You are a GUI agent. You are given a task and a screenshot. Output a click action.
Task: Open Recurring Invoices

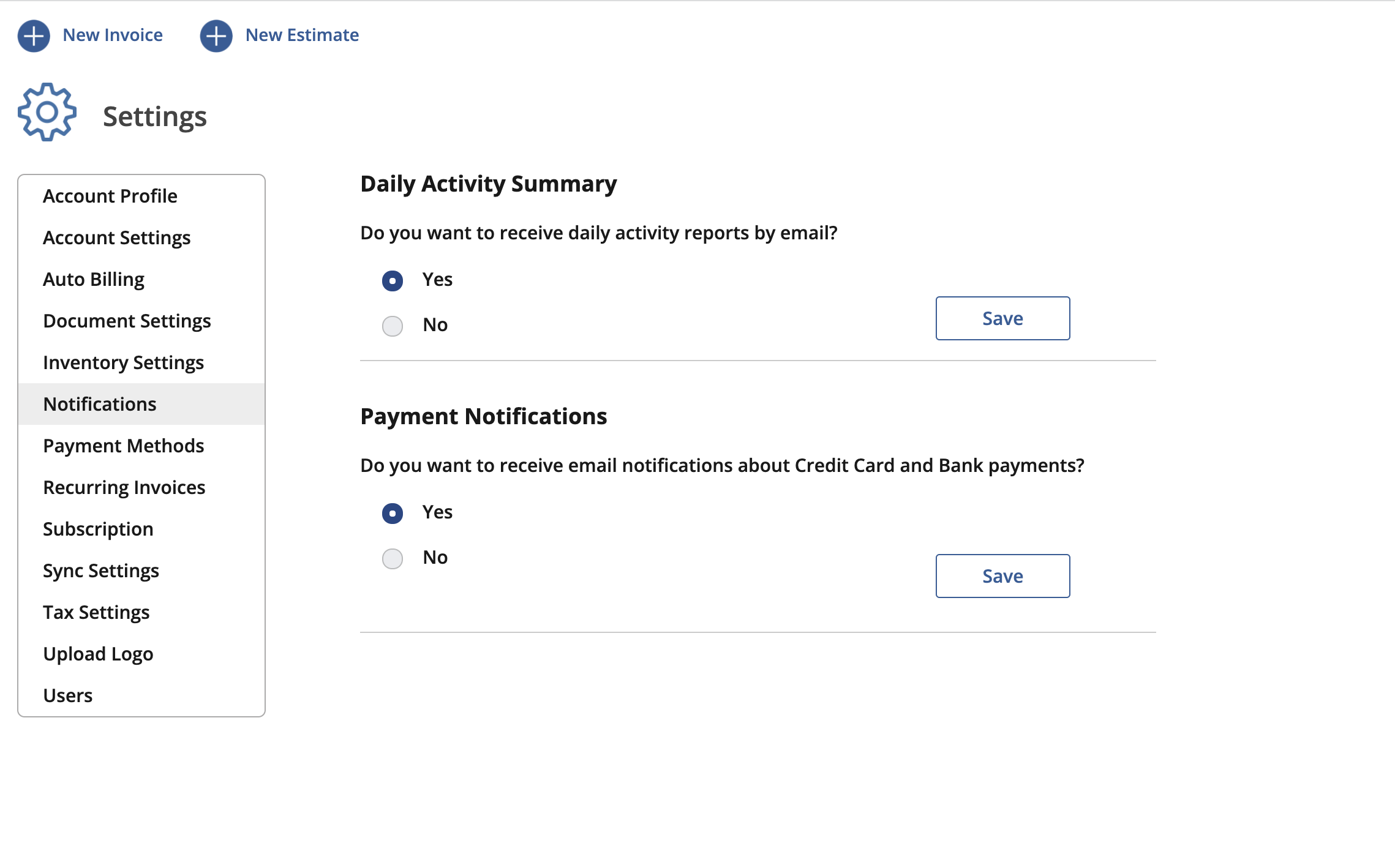click(x=124, y=487)
